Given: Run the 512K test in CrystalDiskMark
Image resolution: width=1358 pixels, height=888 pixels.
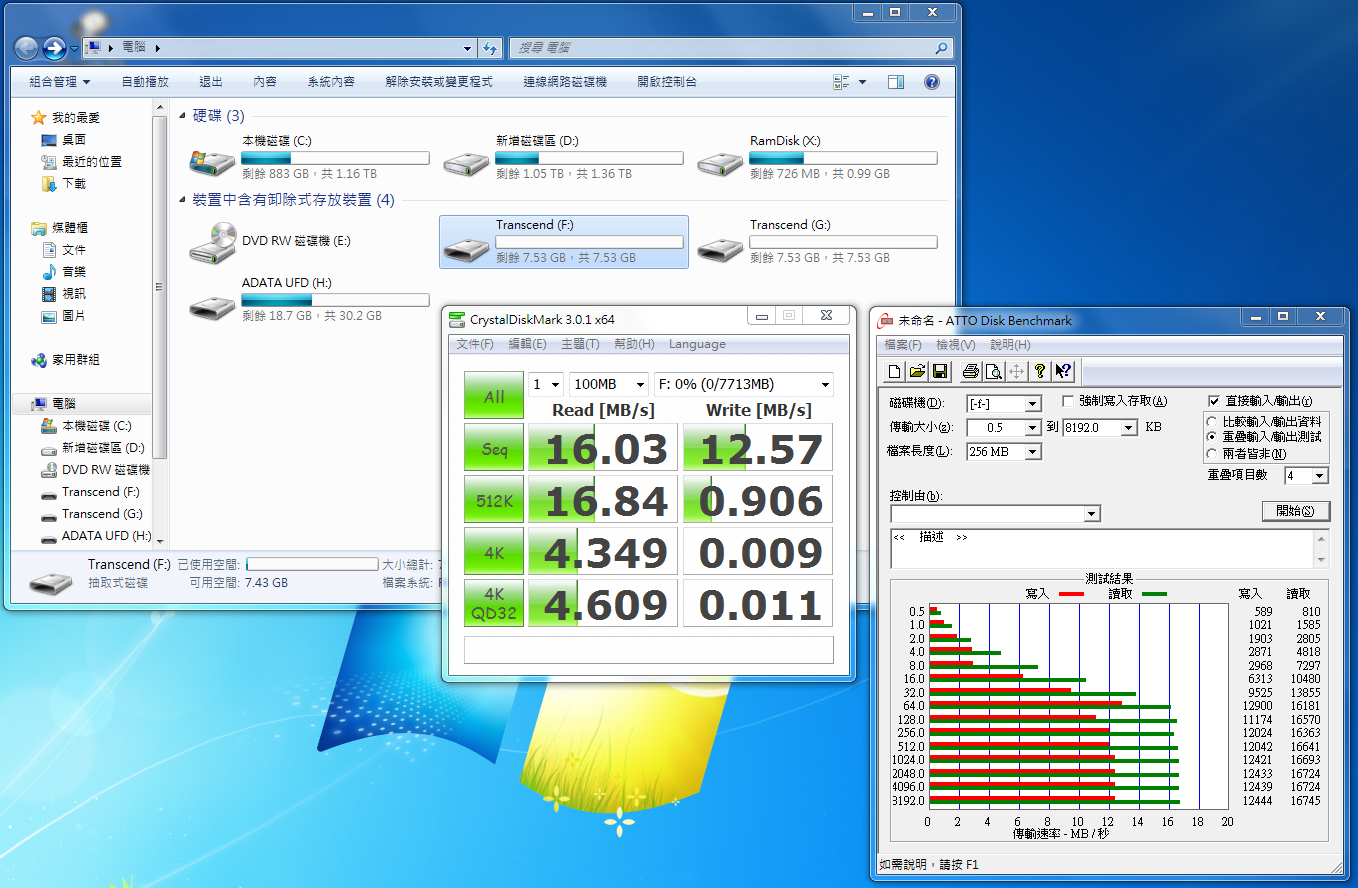Looking at the screenshot, I should 494,500.
